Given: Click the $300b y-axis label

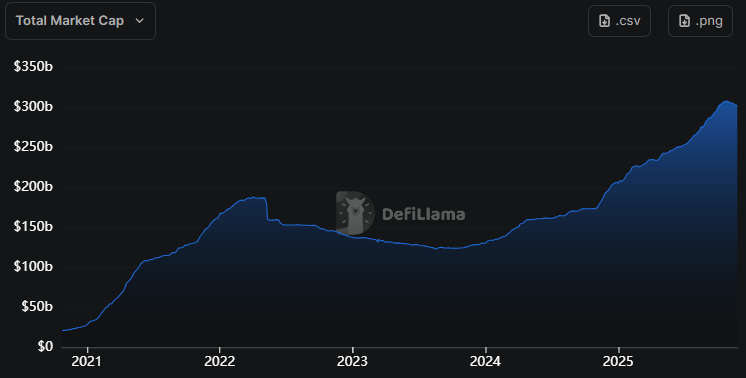Looking at the screenshot, I should (33, 107).
